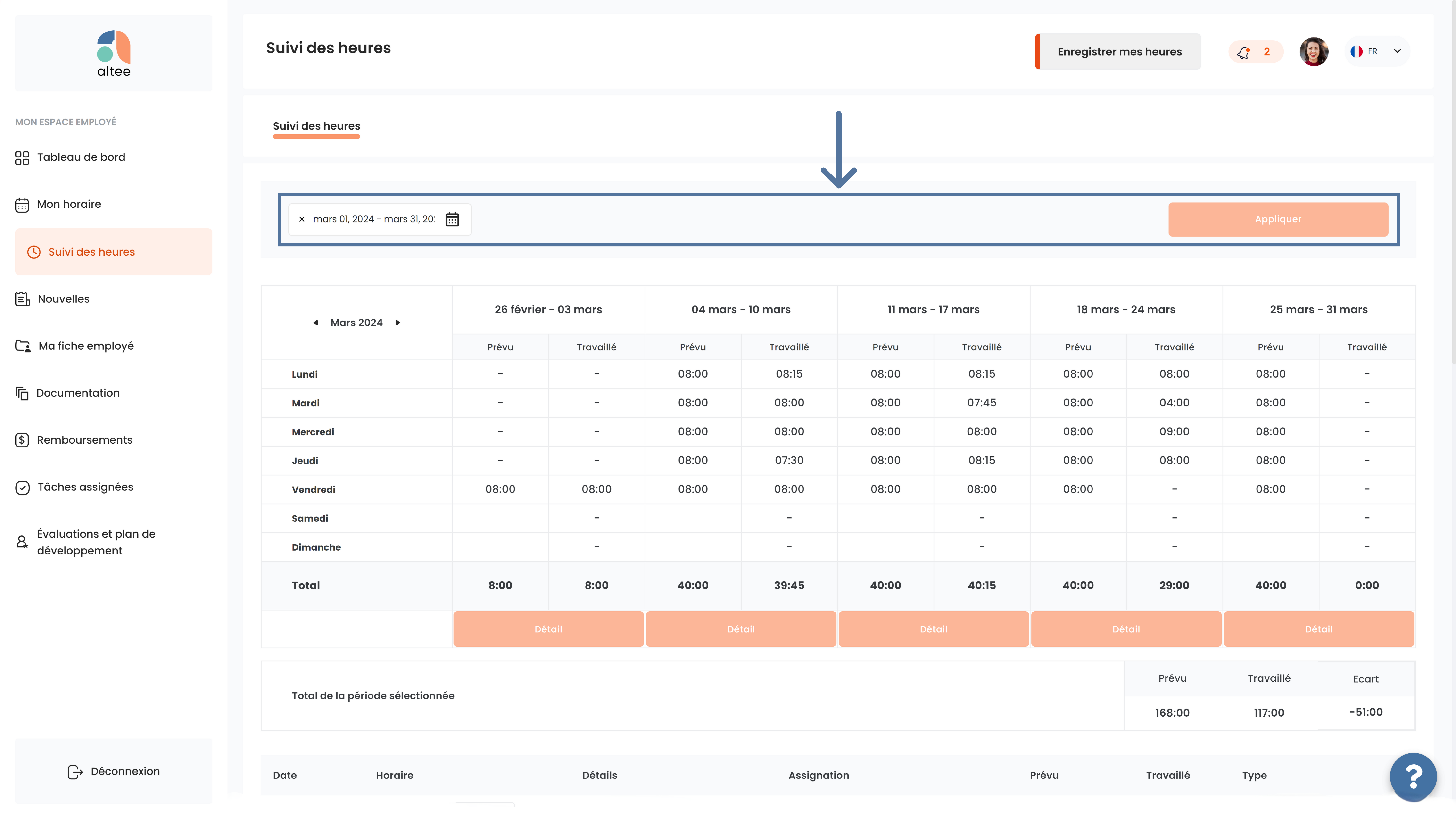Image resolution: width=1456 pixels, height=819 pixels.
Task: Click Enregistrer mes heures button
Action: (x=1118, y=52)
